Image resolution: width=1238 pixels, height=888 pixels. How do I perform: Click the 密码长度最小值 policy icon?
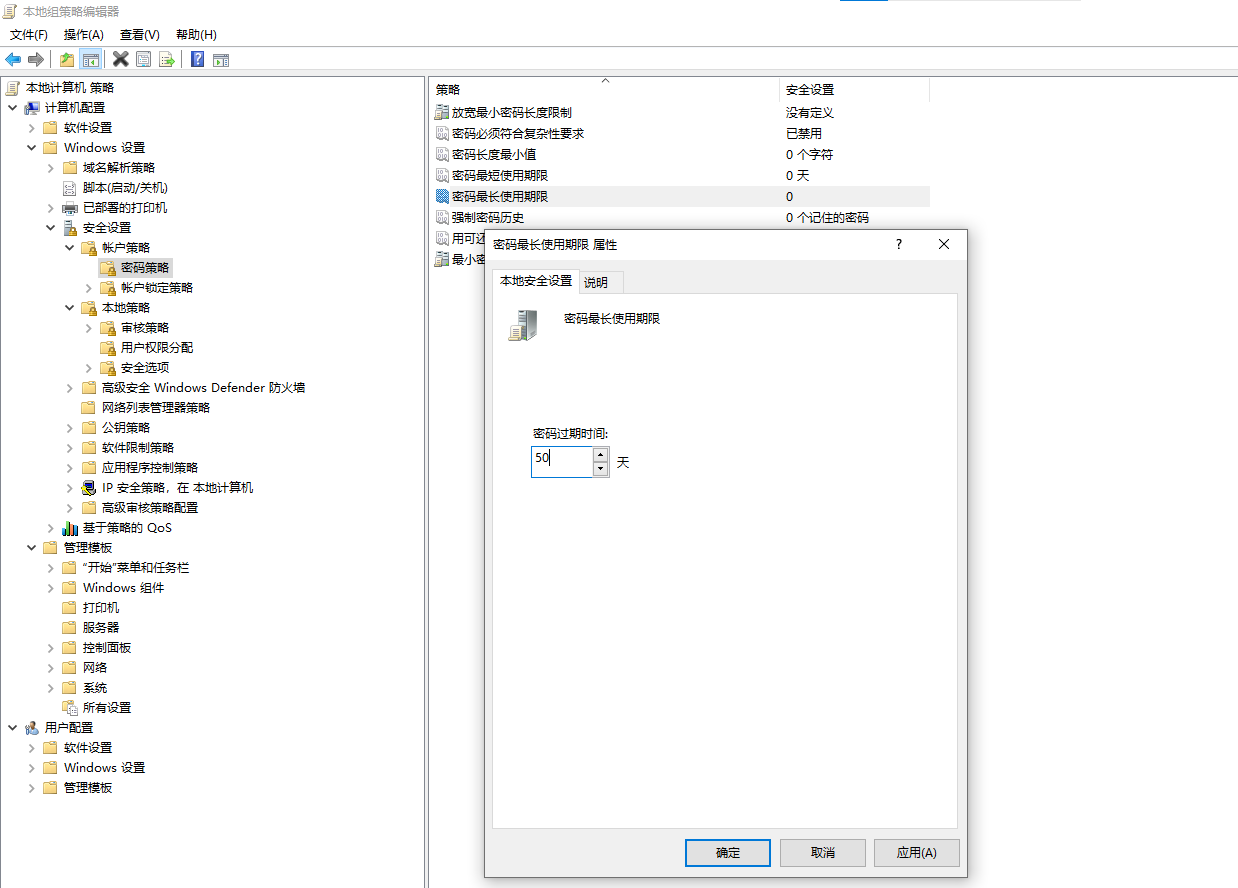(442, 154)
